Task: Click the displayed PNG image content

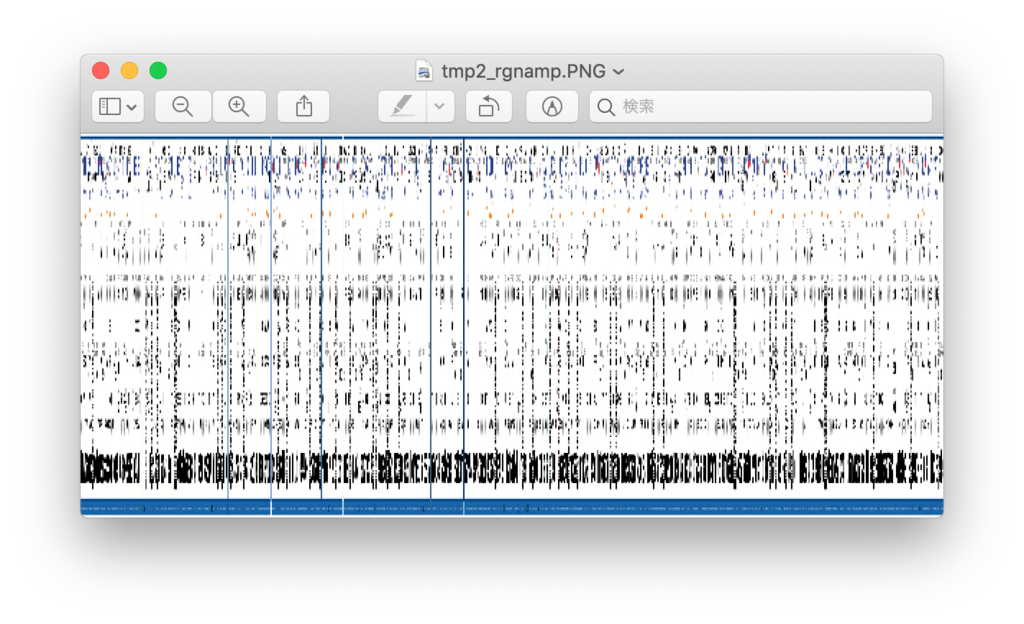Action: pyautogui.click(x=512, y=326)
